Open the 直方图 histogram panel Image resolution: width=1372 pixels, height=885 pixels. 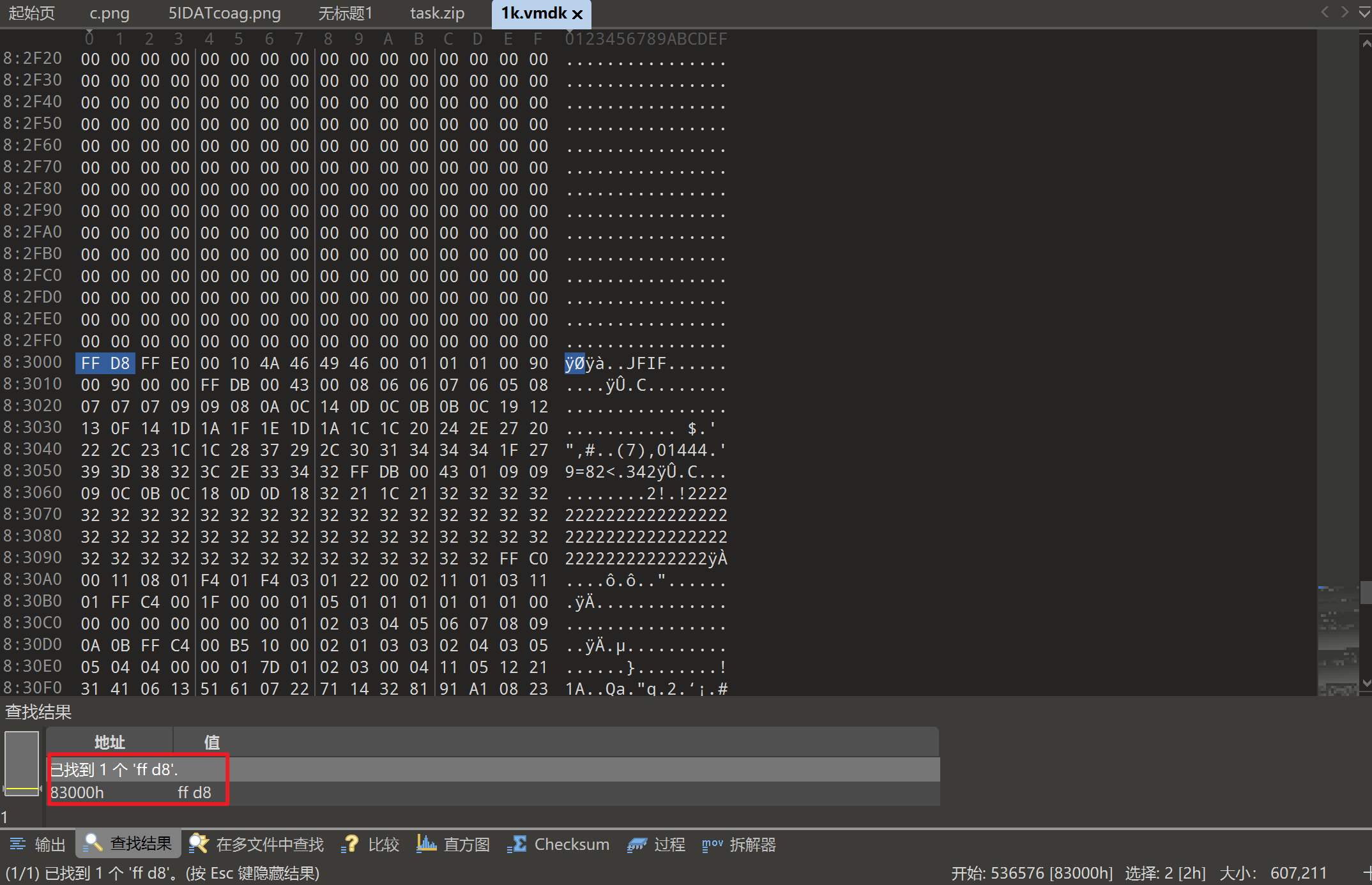(x=454, y=844)
